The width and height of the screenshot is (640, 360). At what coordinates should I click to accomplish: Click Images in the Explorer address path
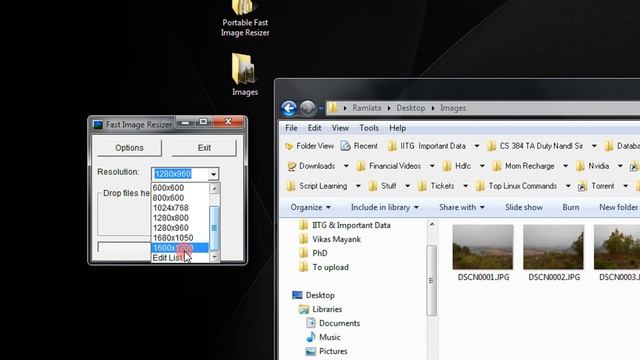point(453,108)
